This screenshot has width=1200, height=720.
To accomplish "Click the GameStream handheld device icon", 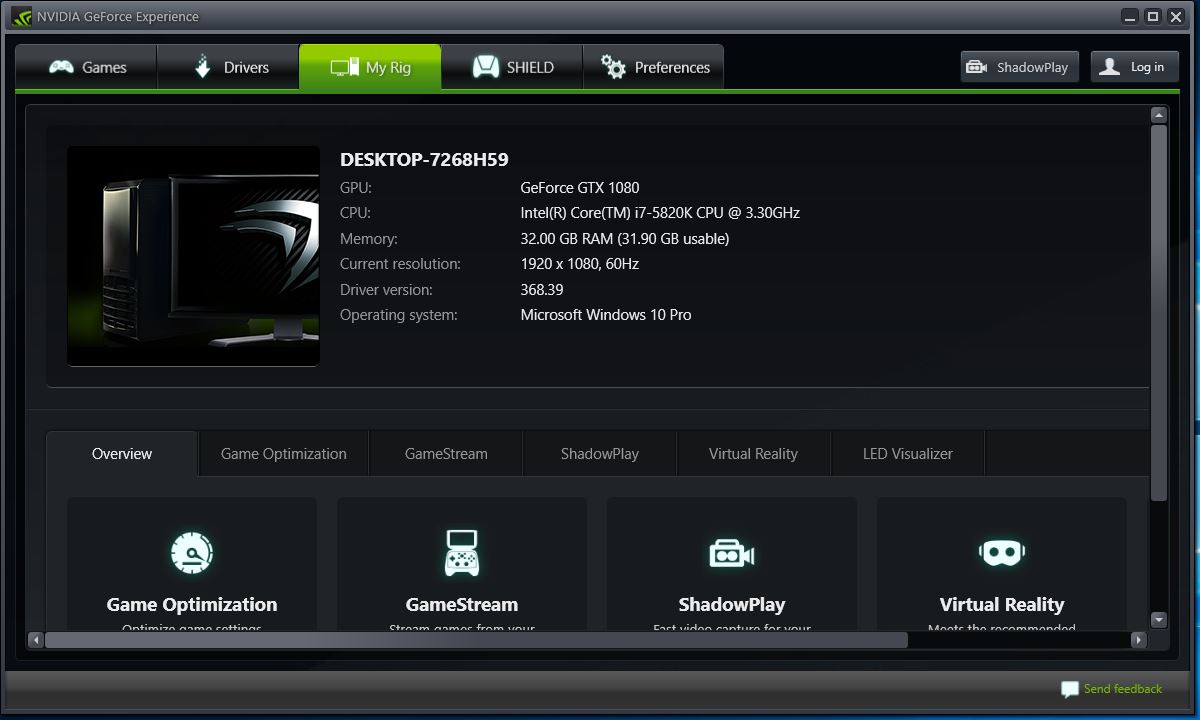I will (461, 551).
